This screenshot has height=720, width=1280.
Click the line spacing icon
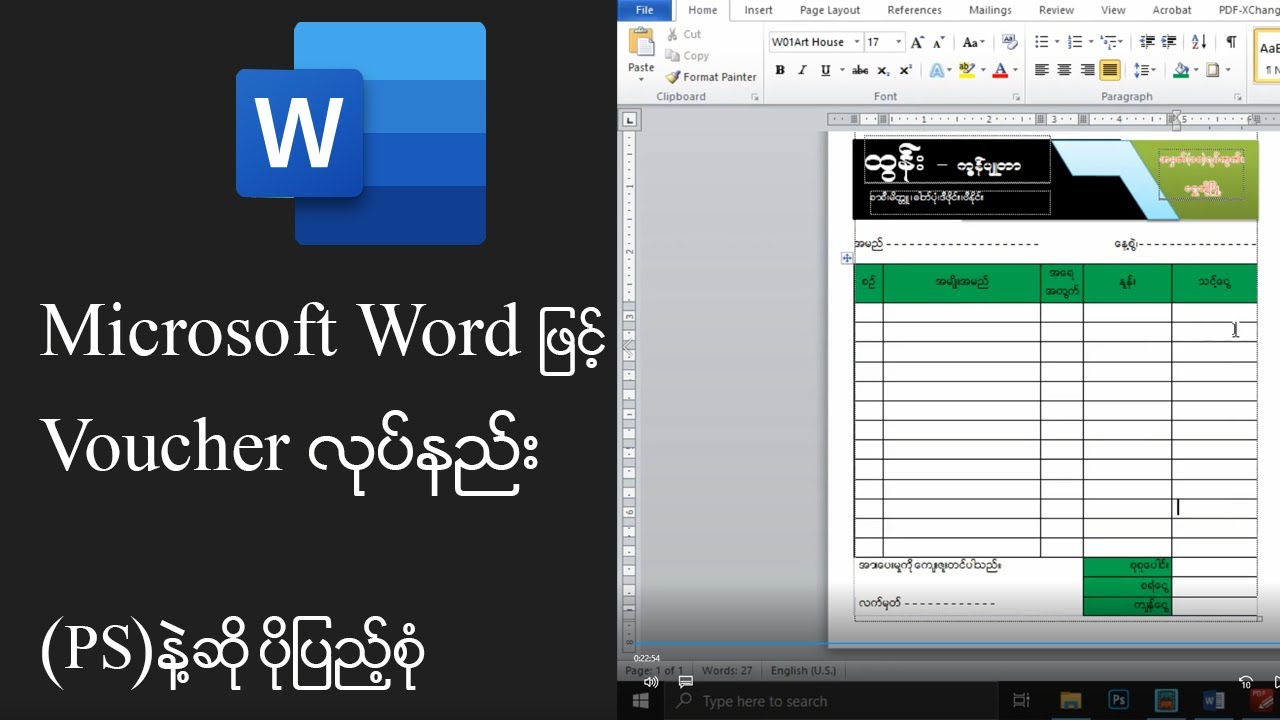1142,70
